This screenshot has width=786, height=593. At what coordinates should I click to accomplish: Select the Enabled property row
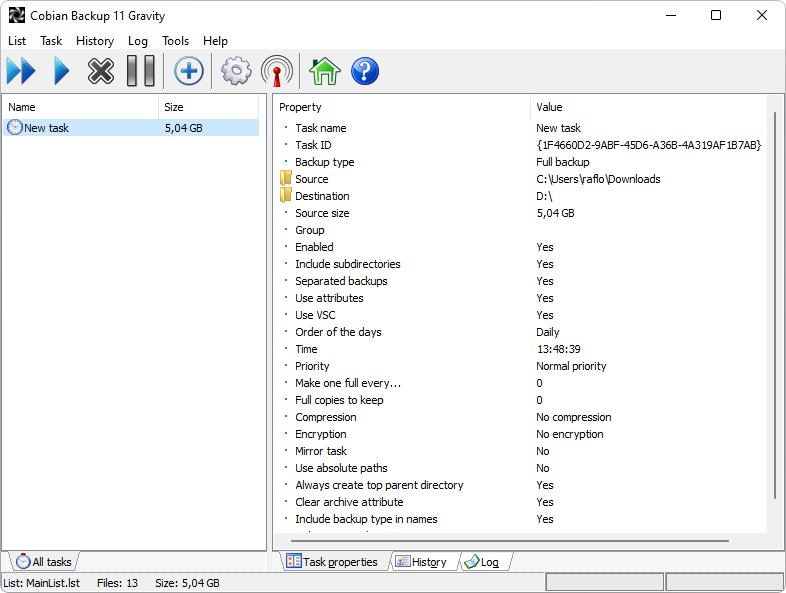click(520, 247)
